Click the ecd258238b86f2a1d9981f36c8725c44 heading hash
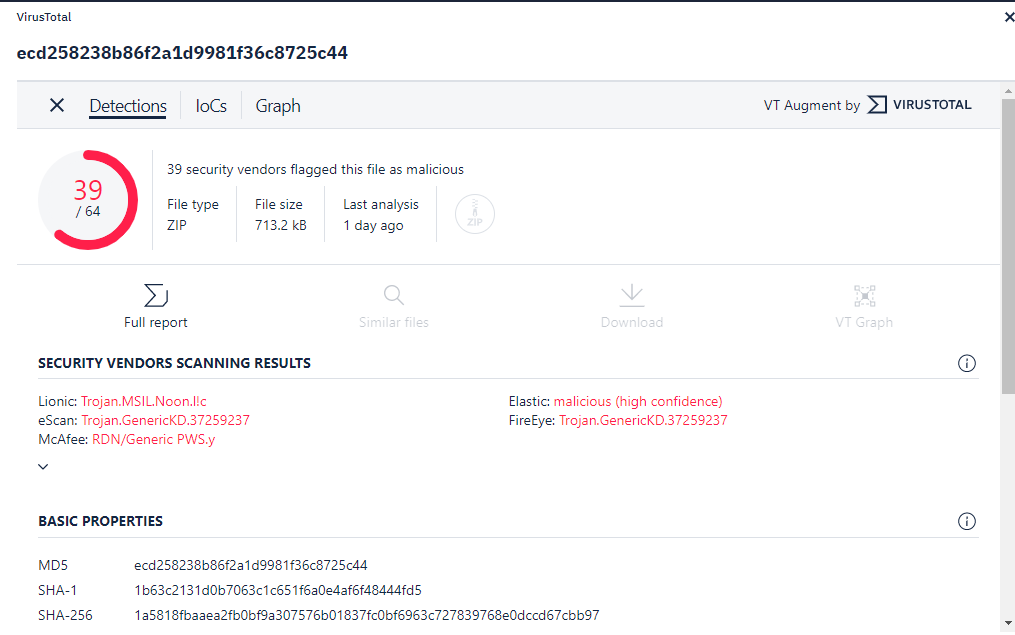This screenshot has width=1015, height=635. tap(183, 52)
